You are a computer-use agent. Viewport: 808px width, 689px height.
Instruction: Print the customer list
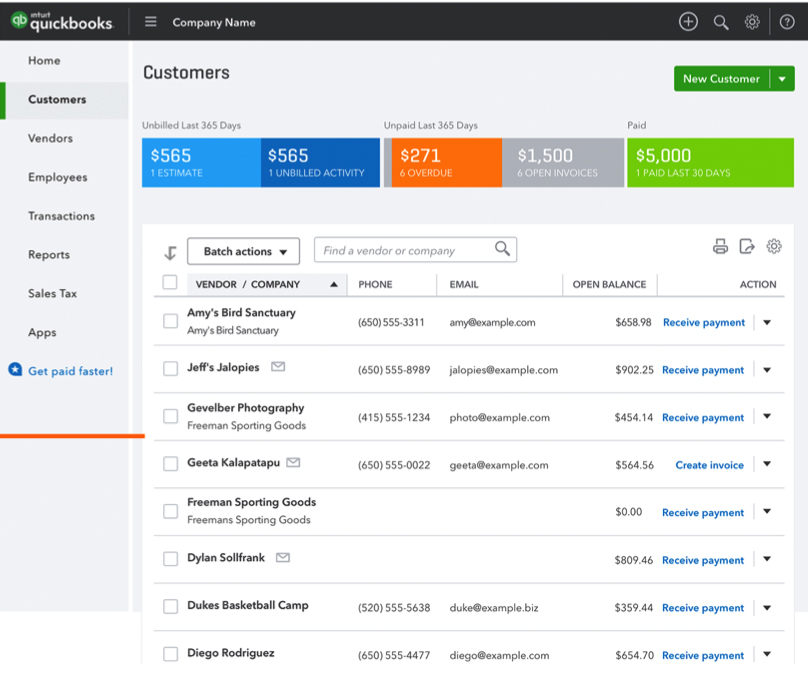(x=720, y=246)
